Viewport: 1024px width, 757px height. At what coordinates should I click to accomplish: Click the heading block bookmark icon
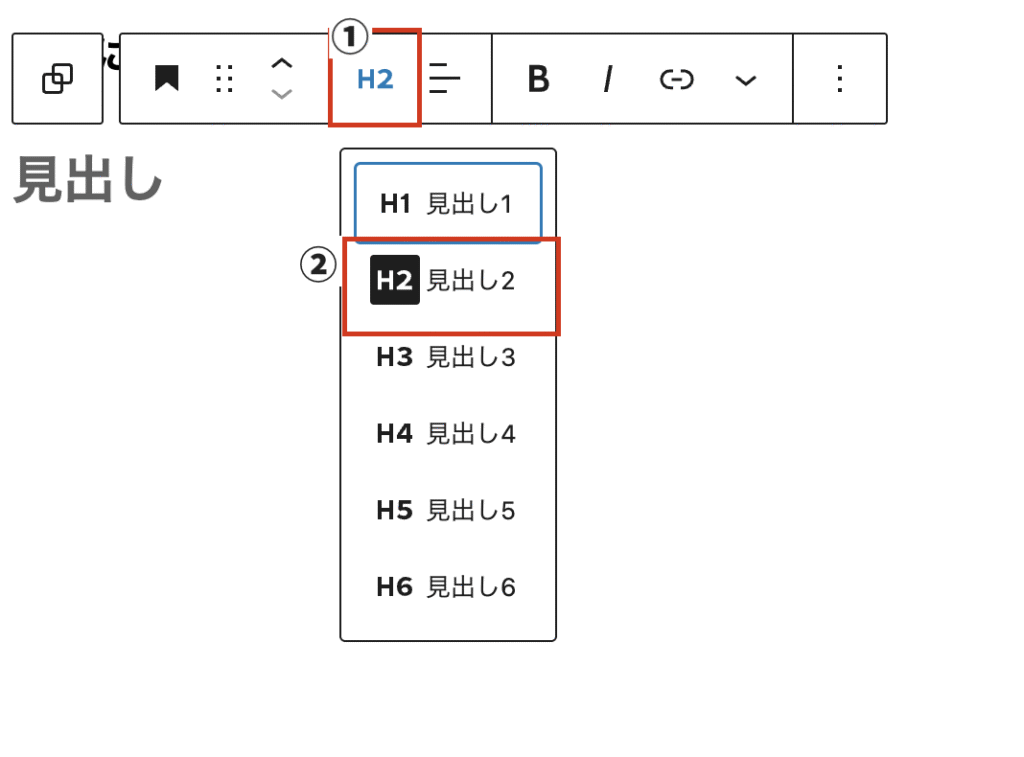pos(166,79)
